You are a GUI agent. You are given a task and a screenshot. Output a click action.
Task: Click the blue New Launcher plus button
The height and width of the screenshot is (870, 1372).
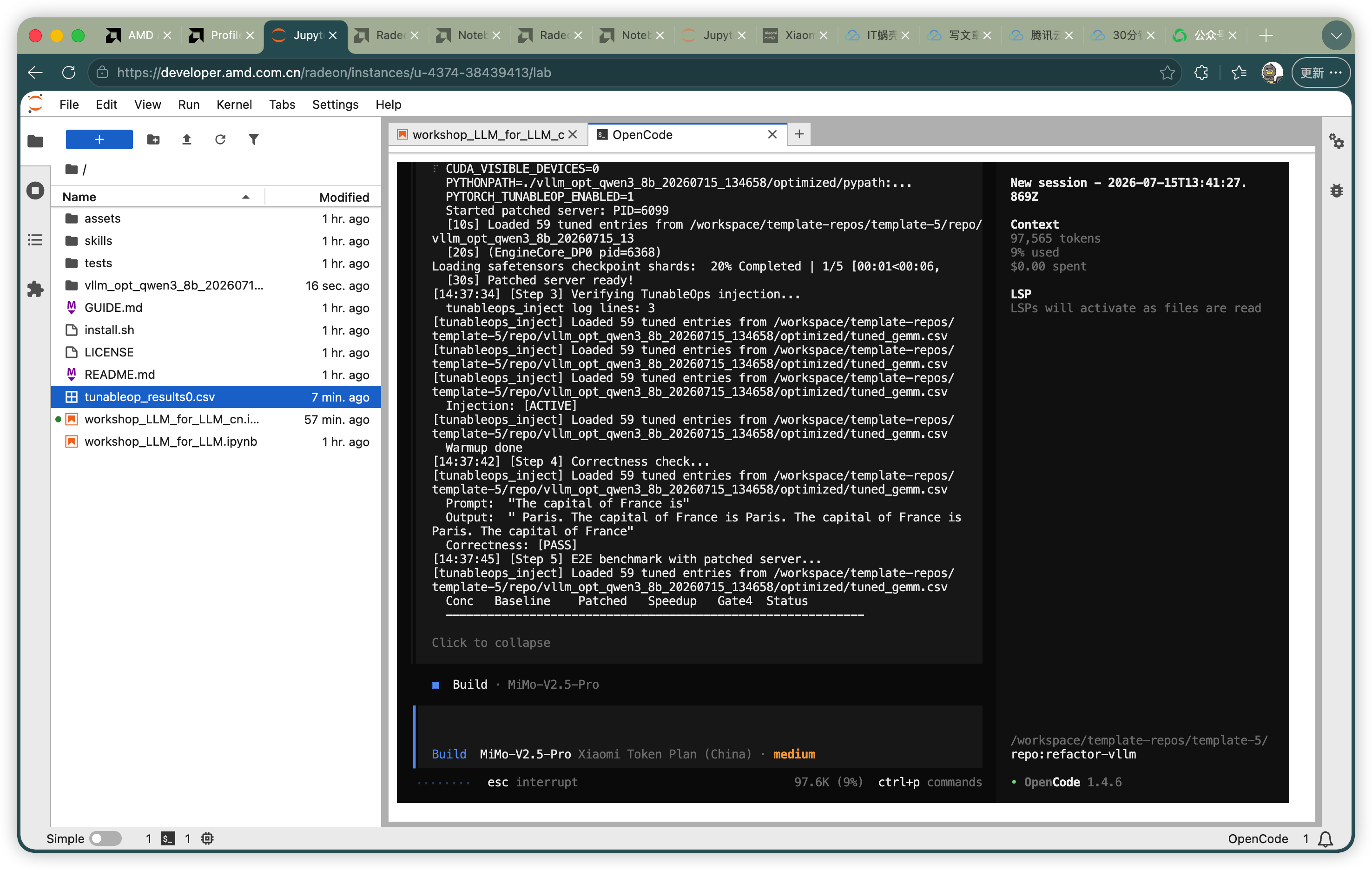coord(99,139)
